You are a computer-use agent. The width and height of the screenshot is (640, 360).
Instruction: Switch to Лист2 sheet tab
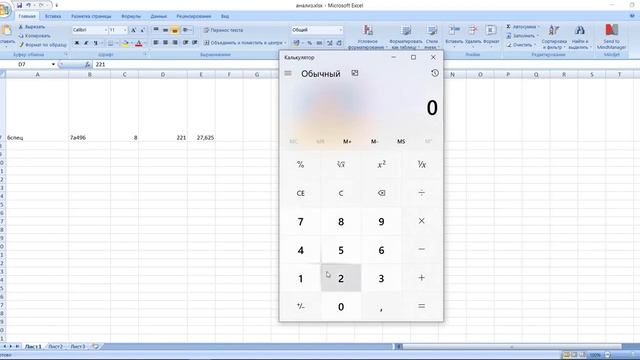point(56,347)
